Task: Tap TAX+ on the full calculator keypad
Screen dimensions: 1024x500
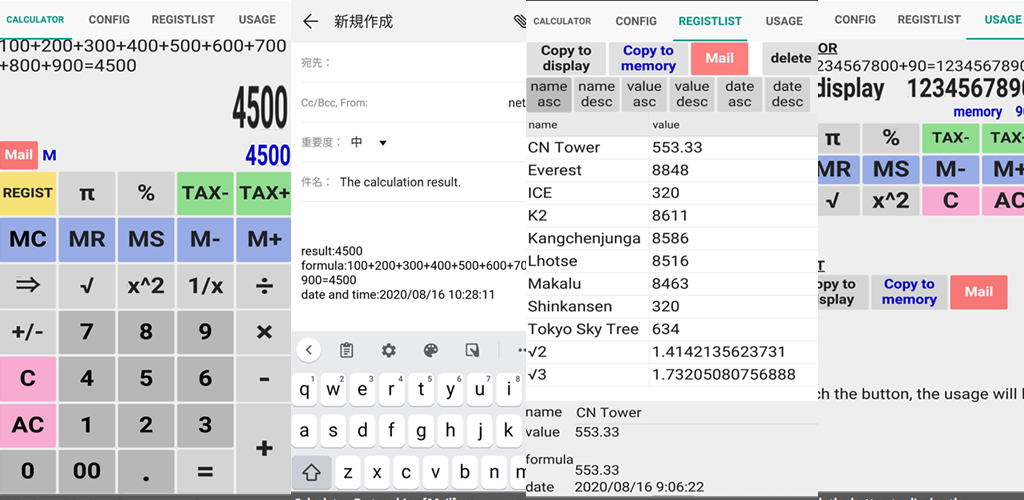Action: (264, 193)
